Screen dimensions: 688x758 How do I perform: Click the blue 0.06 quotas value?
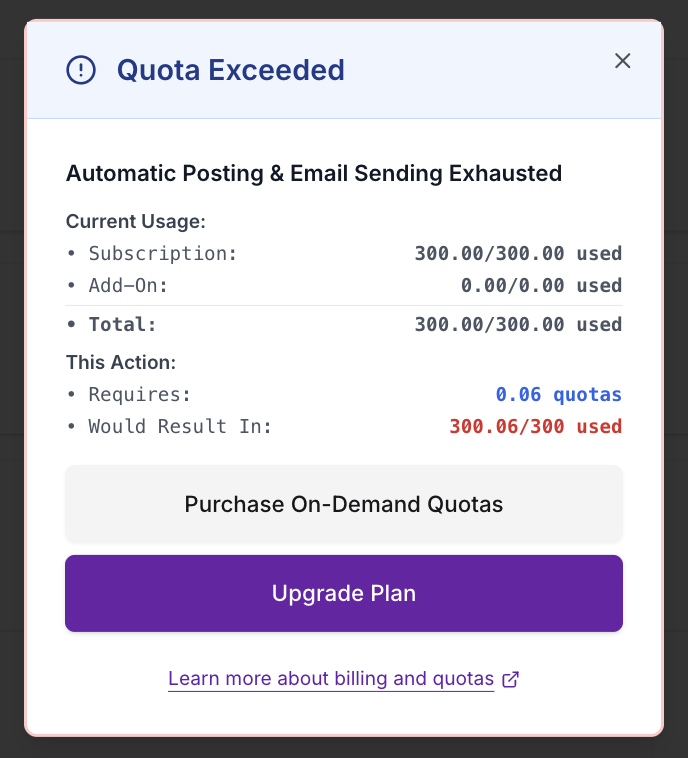558,395
